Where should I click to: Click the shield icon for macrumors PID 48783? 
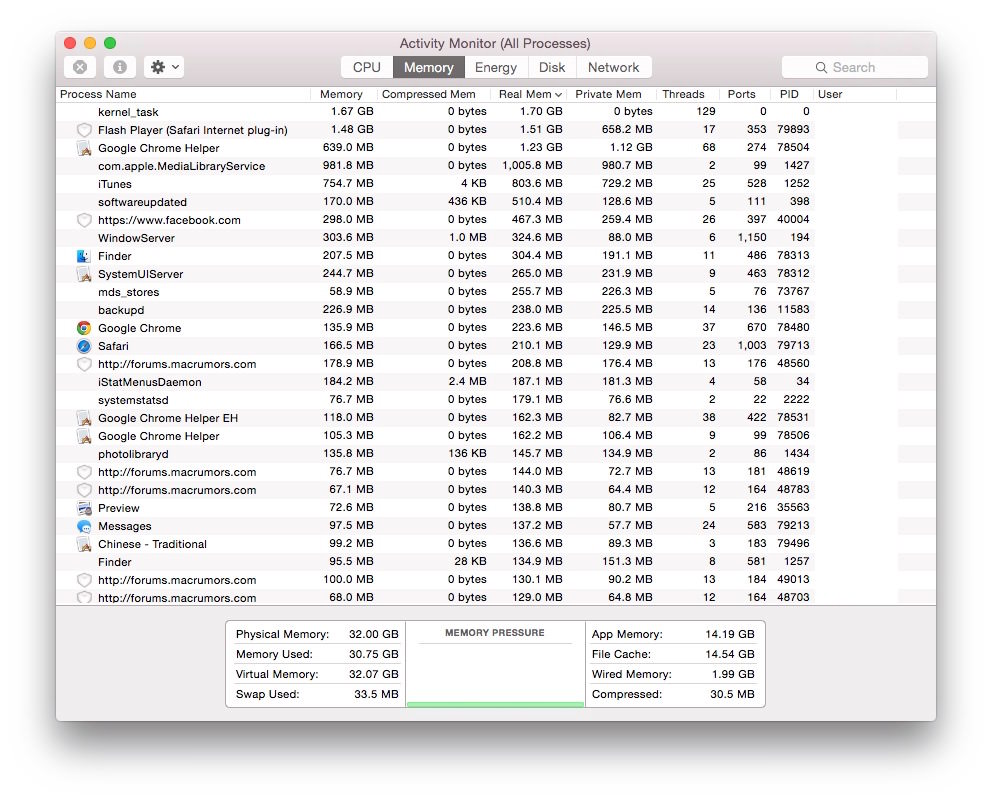(84, 490)
